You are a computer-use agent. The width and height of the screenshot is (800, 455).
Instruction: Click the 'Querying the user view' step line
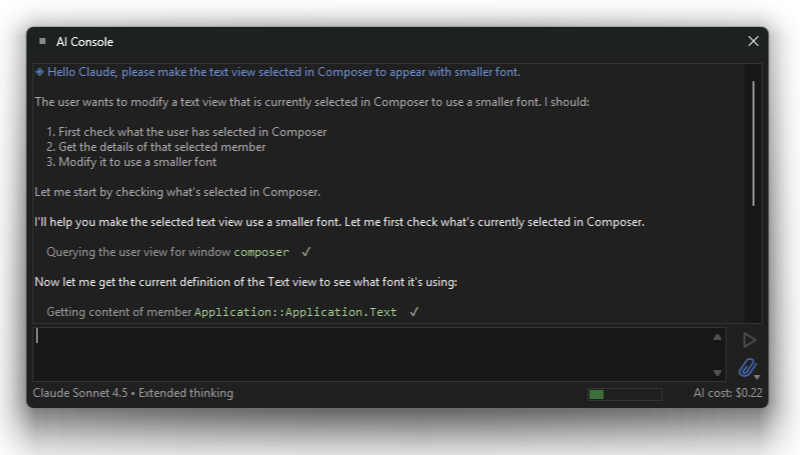click(x=138, y=252)
